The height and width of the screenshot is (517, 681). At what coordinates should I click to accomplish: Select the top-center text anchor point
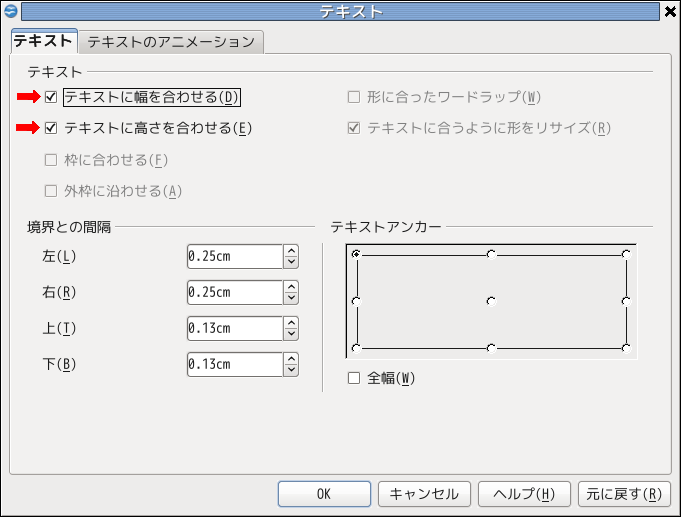pyautogui.click(x=491, y=254)
